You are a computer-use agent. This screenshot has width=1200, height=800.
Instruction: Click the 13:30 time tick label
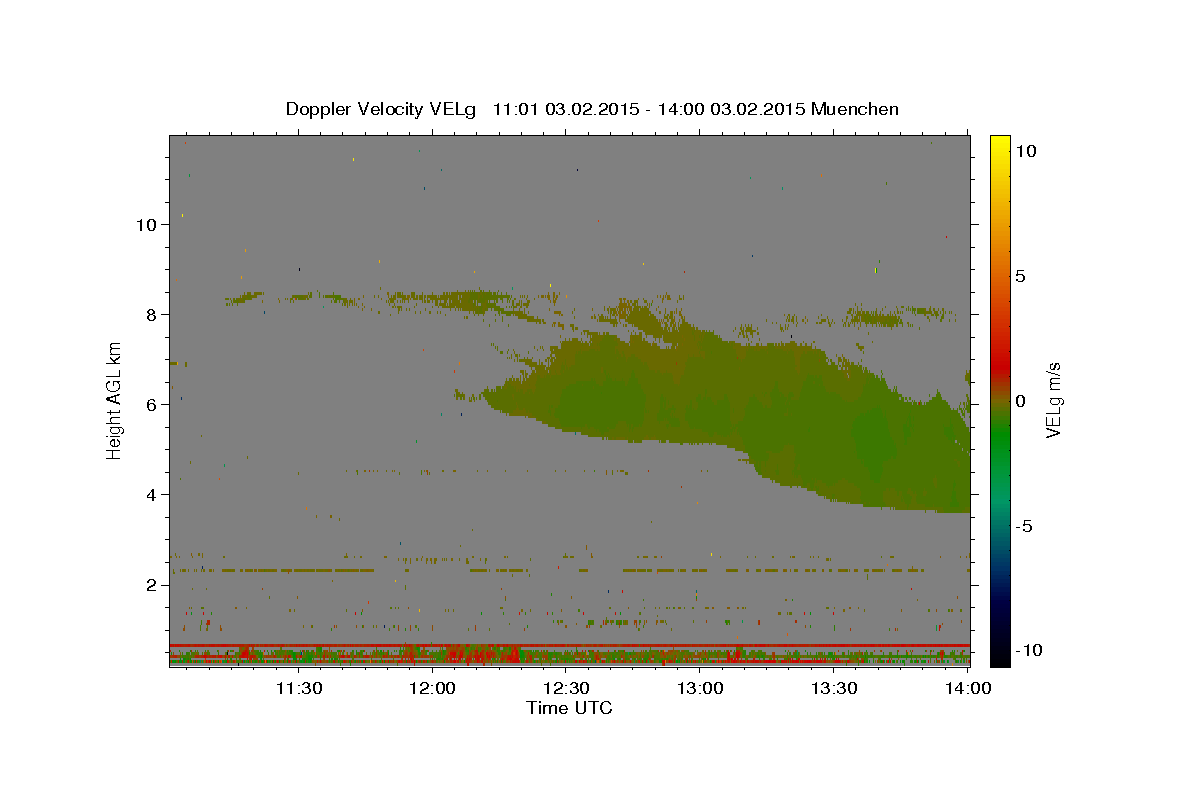[x=834, y=688]
